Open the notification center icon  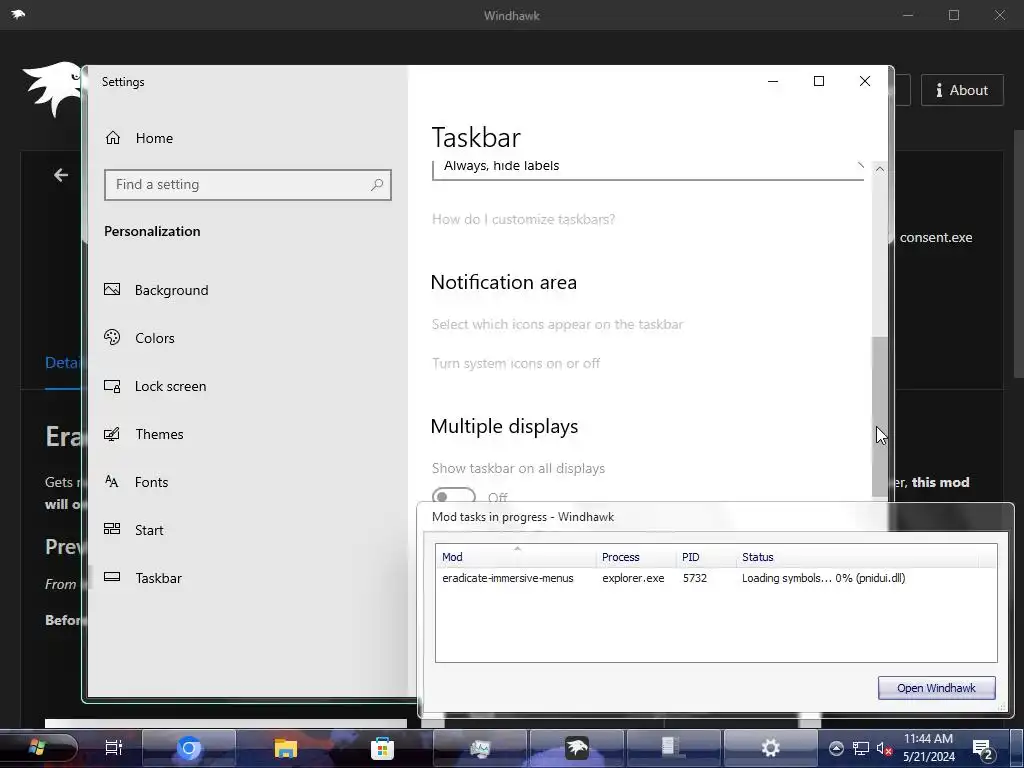(983, 748)
